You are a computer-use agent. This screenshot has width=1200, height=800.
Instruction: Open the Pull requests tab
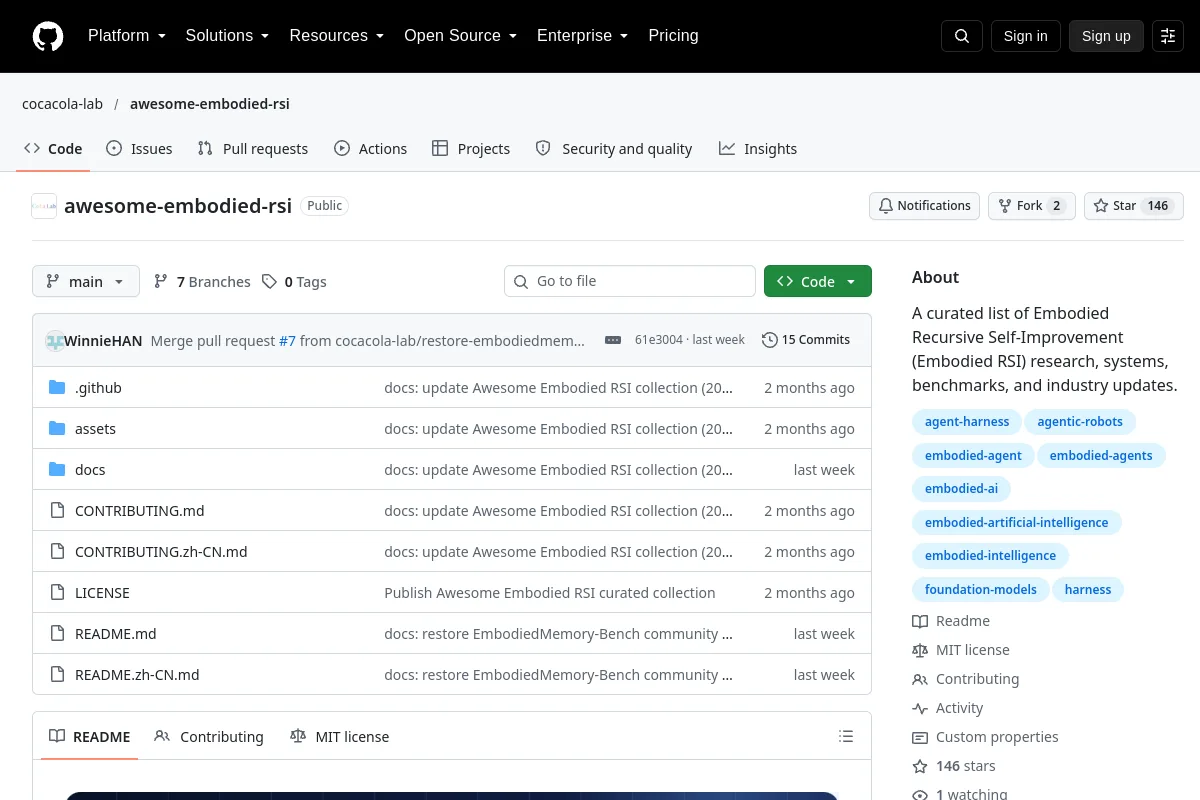tap(253, 149)
